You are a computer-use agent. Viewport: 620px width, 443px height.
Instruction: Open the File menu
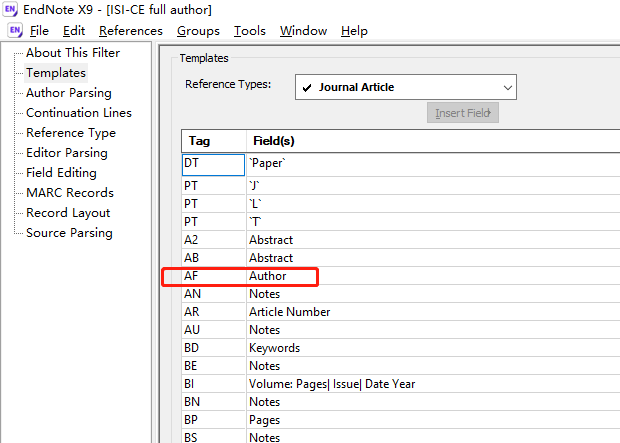click(39, 31)
